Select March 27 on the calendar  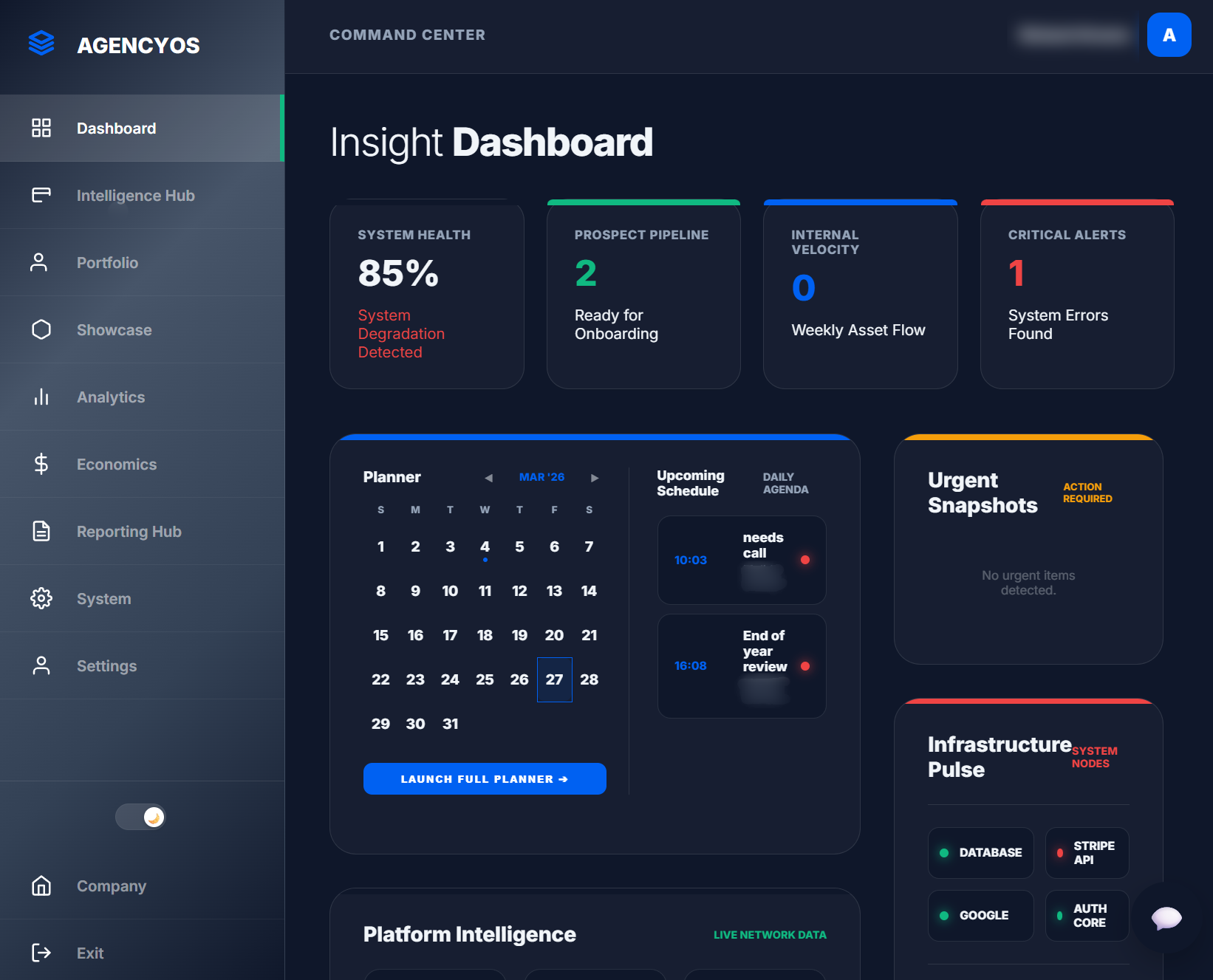pos(554,679)
